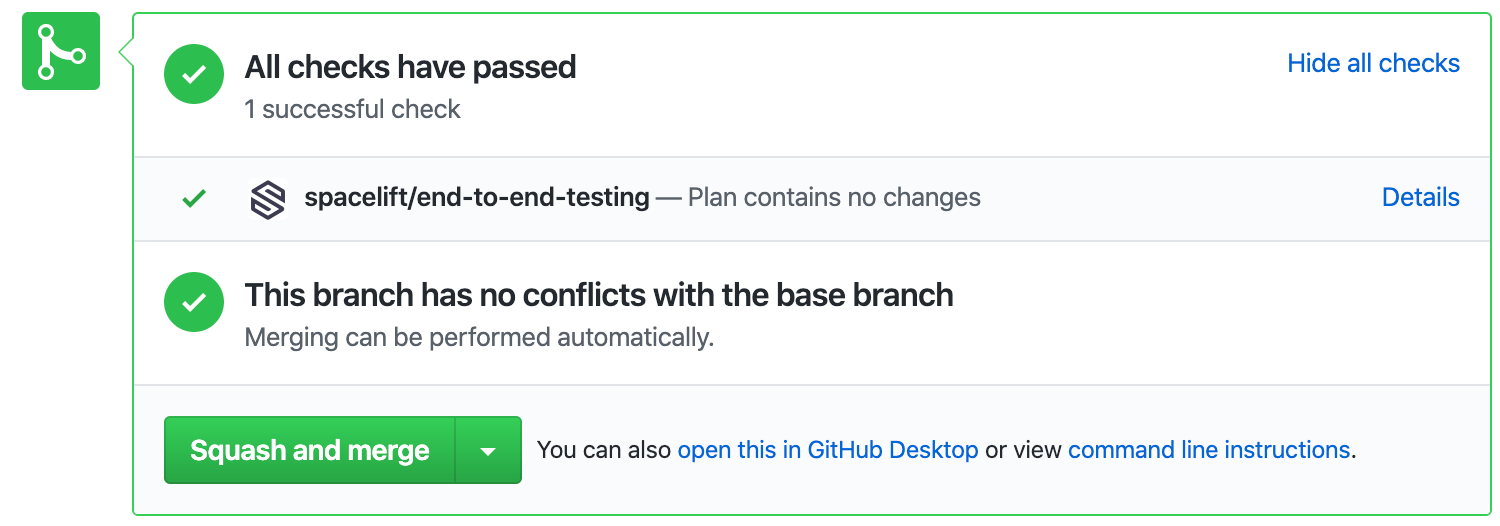Click the small green checkmark in Spacelift row
Image resolution: width=1500 pixels, height=526 pixels.
(x=194, y=199)
